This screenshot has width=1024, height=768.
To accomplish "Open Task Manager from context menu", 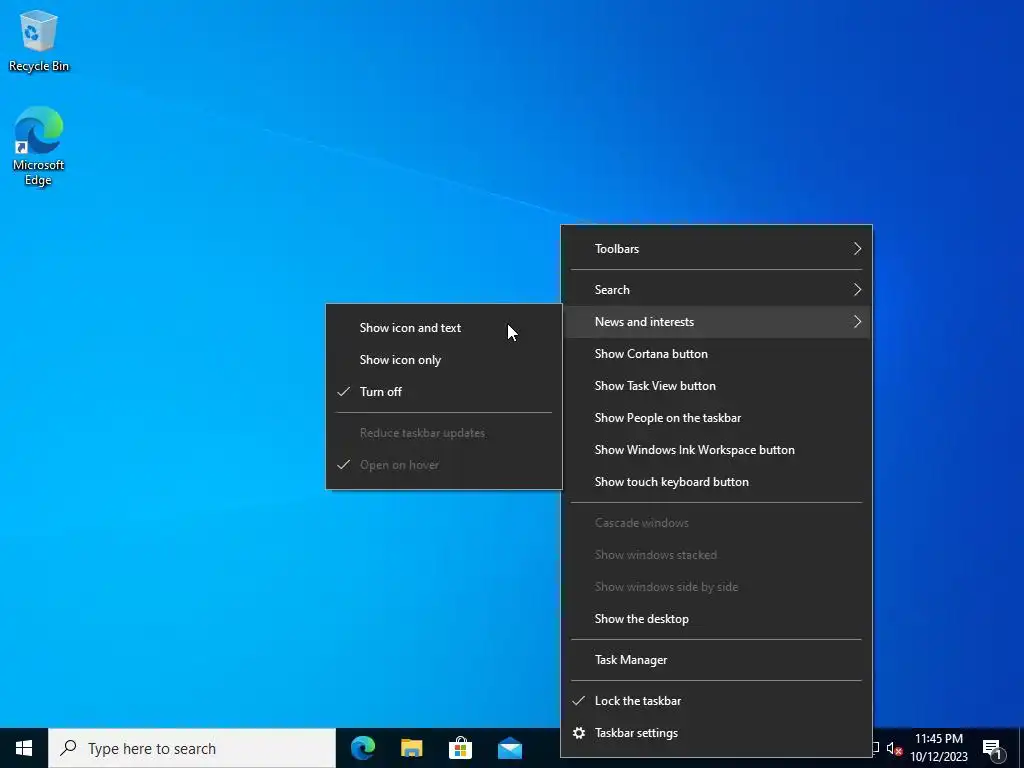I will point(716,660).
